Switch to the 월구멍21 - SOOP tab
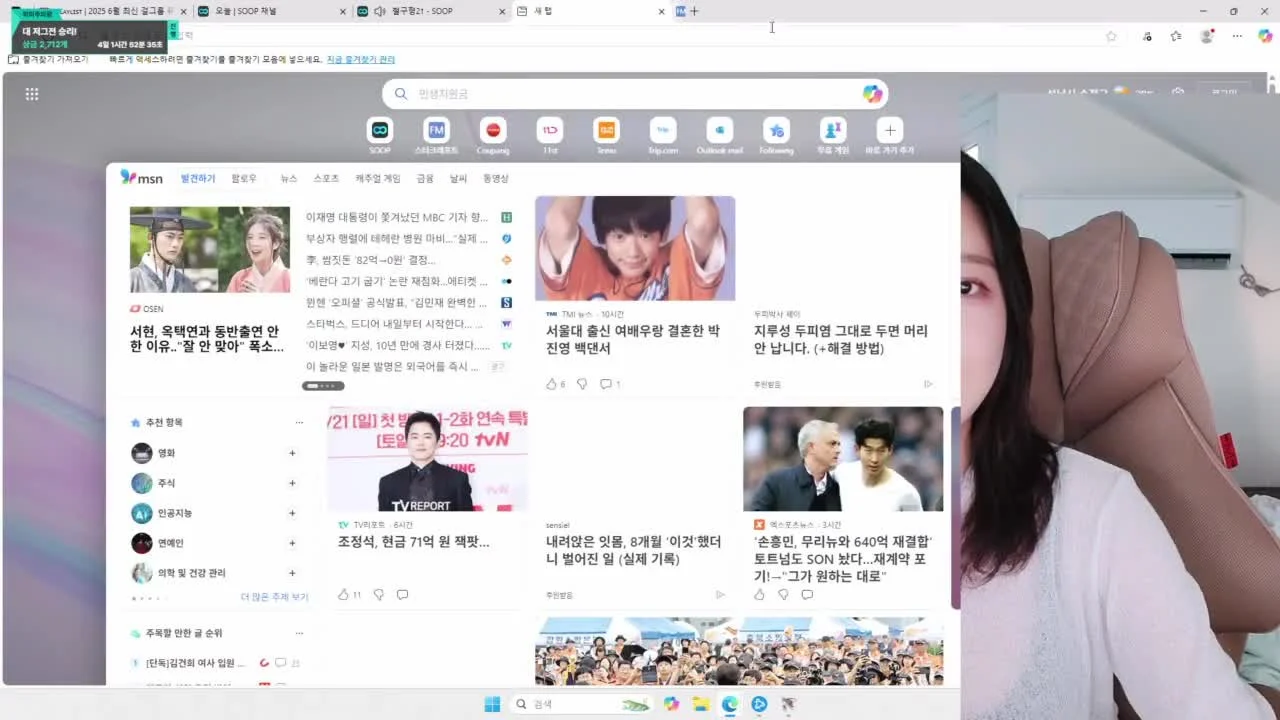1280x720 pixels. (430, 11)
